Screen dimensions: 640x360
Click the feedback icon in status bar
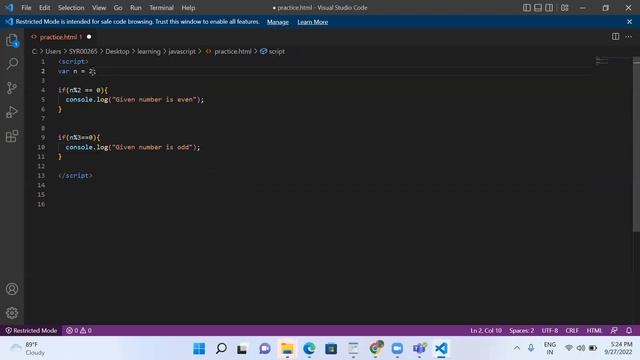pyautogui.click(x=614, y=330)
